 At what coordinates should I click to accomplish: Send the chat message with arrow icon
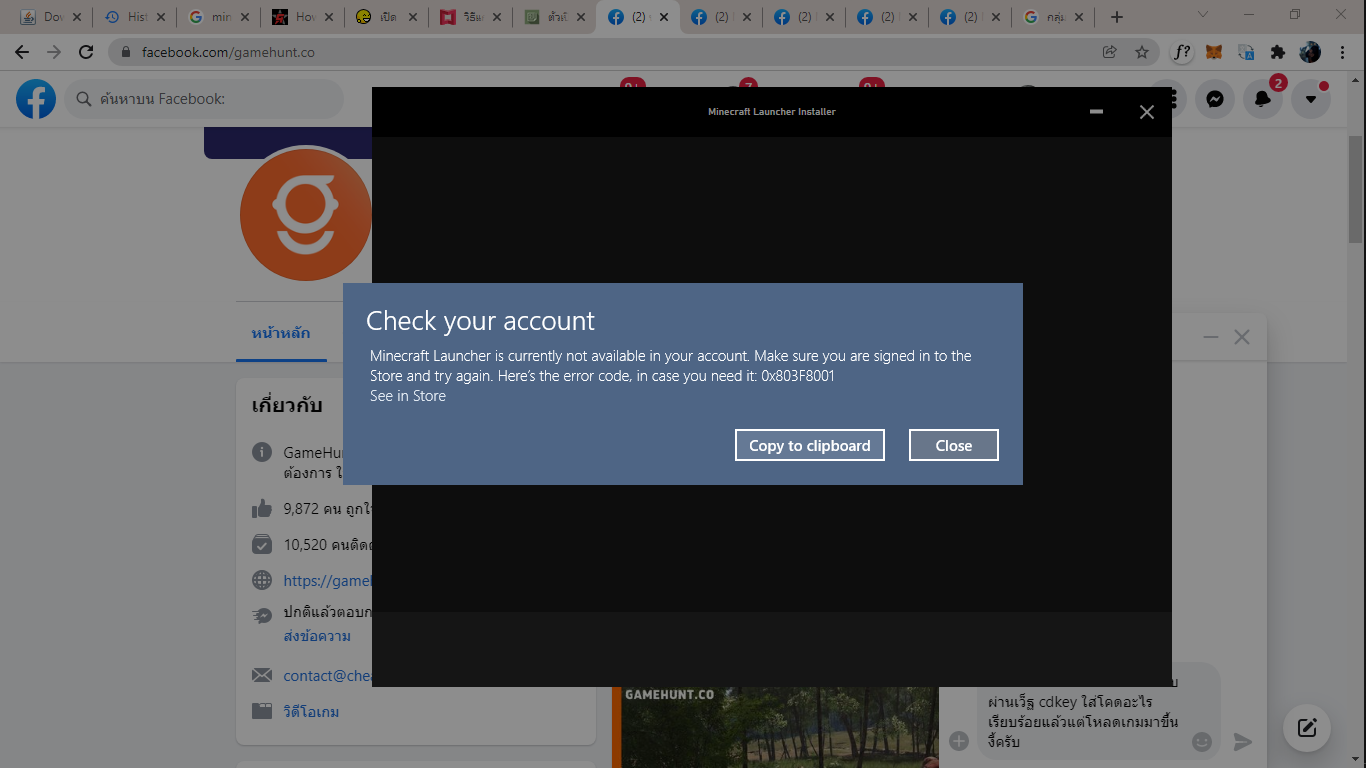coord(1243,741)
